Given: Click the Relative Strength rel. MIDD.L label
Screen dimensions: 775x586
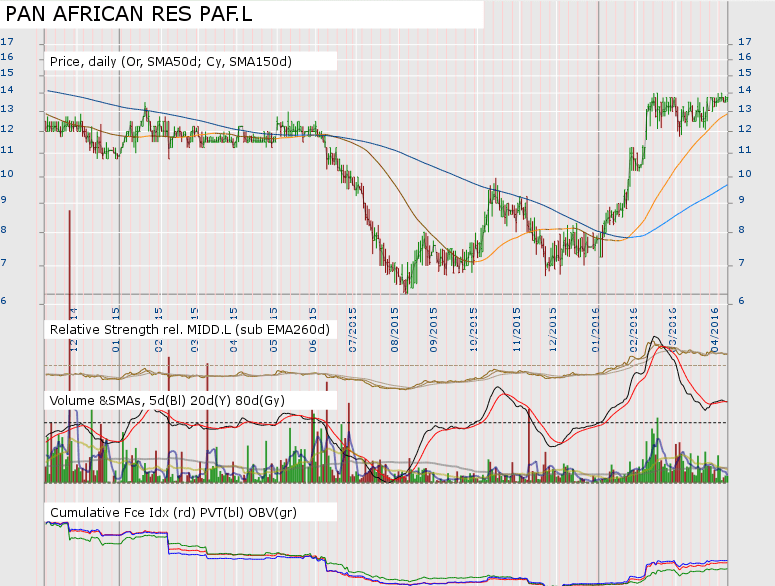Looking at the screenshot, I should [x=190, y=330].
